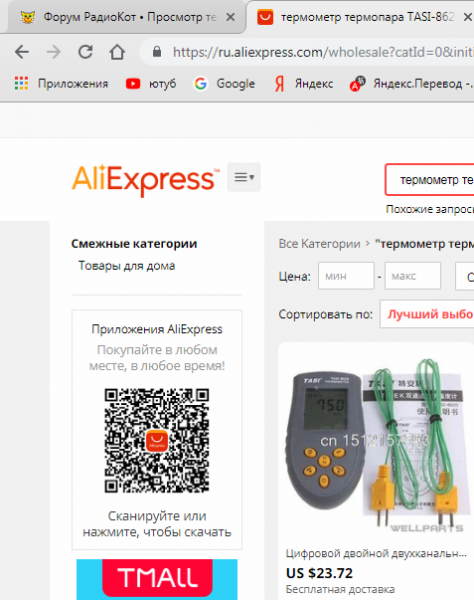This screenshot has height=600, width=474.
Task: Open the ютуб YouTube bookmark
Action: point(151,83)
